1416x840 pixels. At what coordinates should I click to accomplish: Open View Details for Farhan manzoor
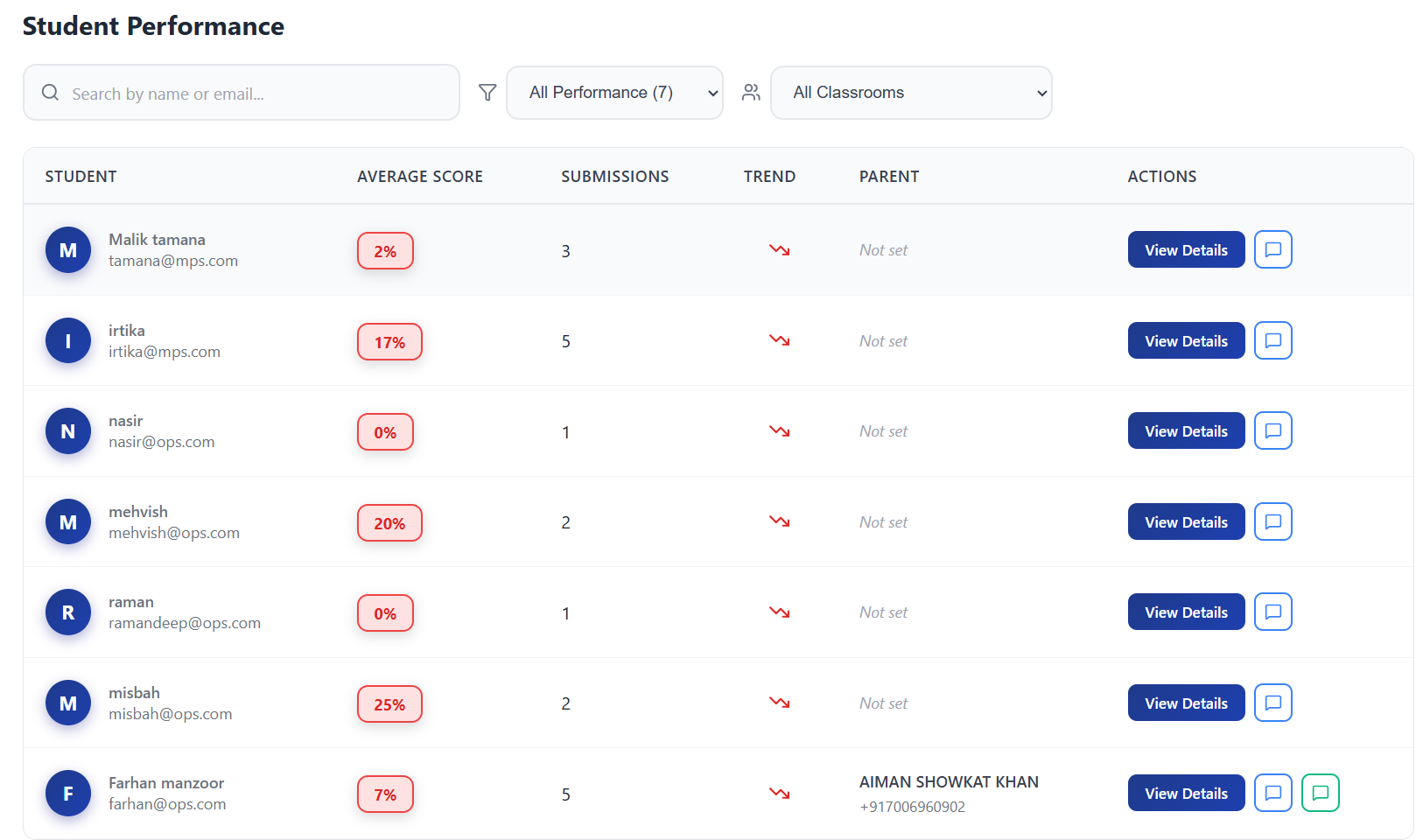pos(1186,793)
